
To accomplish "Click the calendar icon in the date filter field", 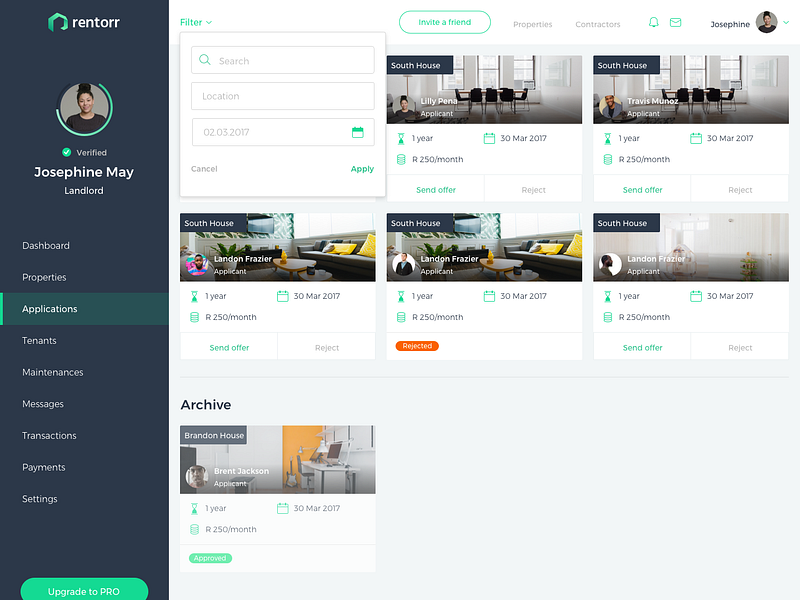I will 357,132.
